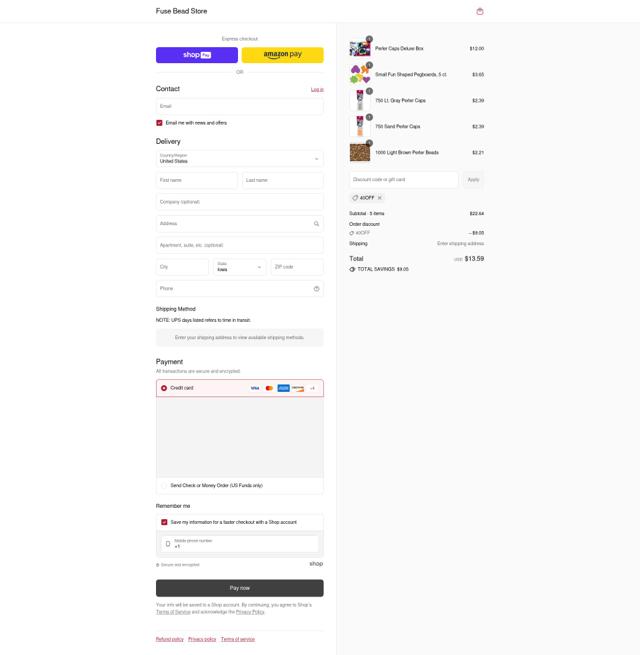The image size is (640, 655).
Task: Click the address search magnifier icon
Action: pyautogui.click(x=316, y=224)
